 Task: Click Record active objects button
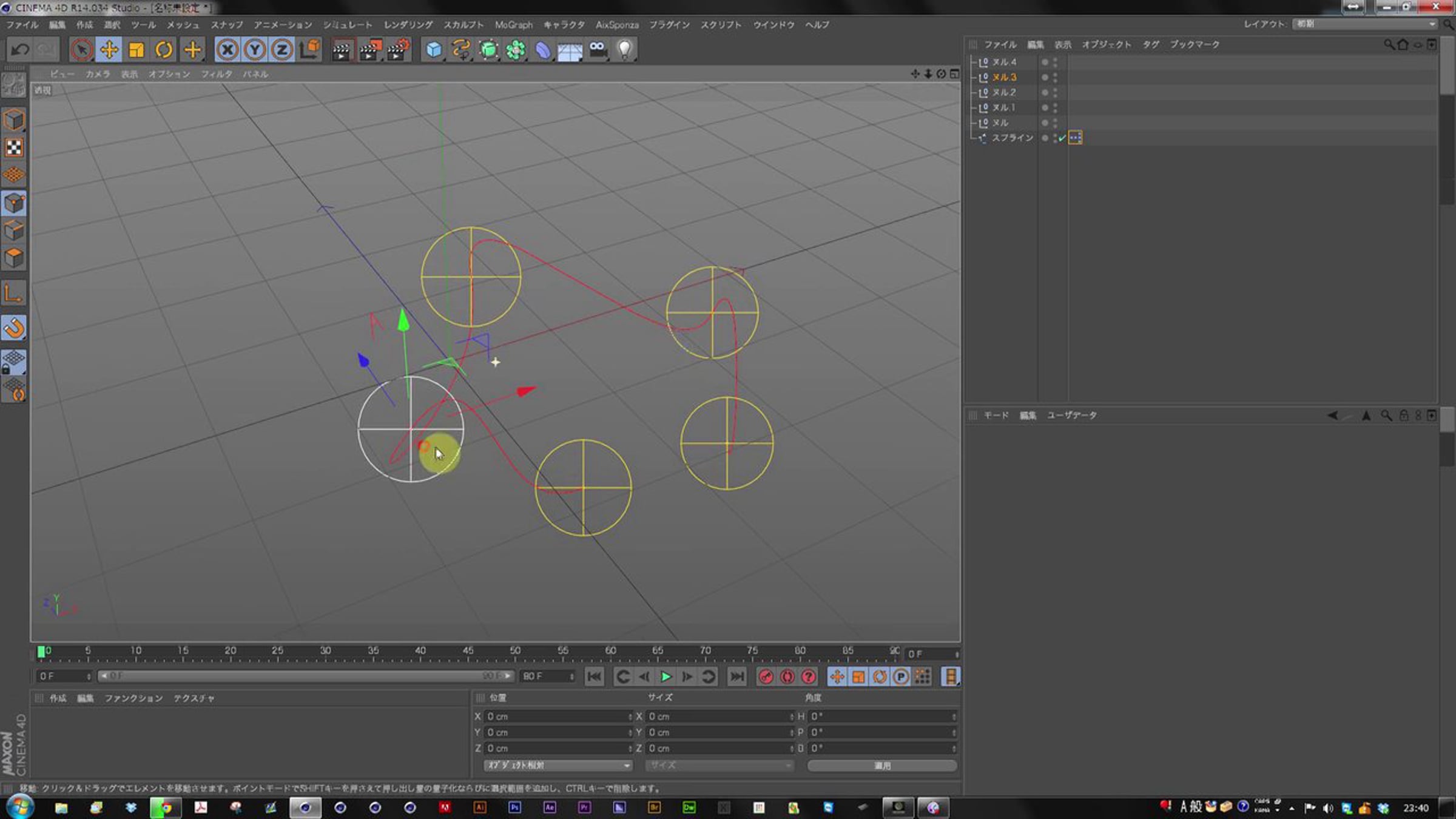[766, 676]
